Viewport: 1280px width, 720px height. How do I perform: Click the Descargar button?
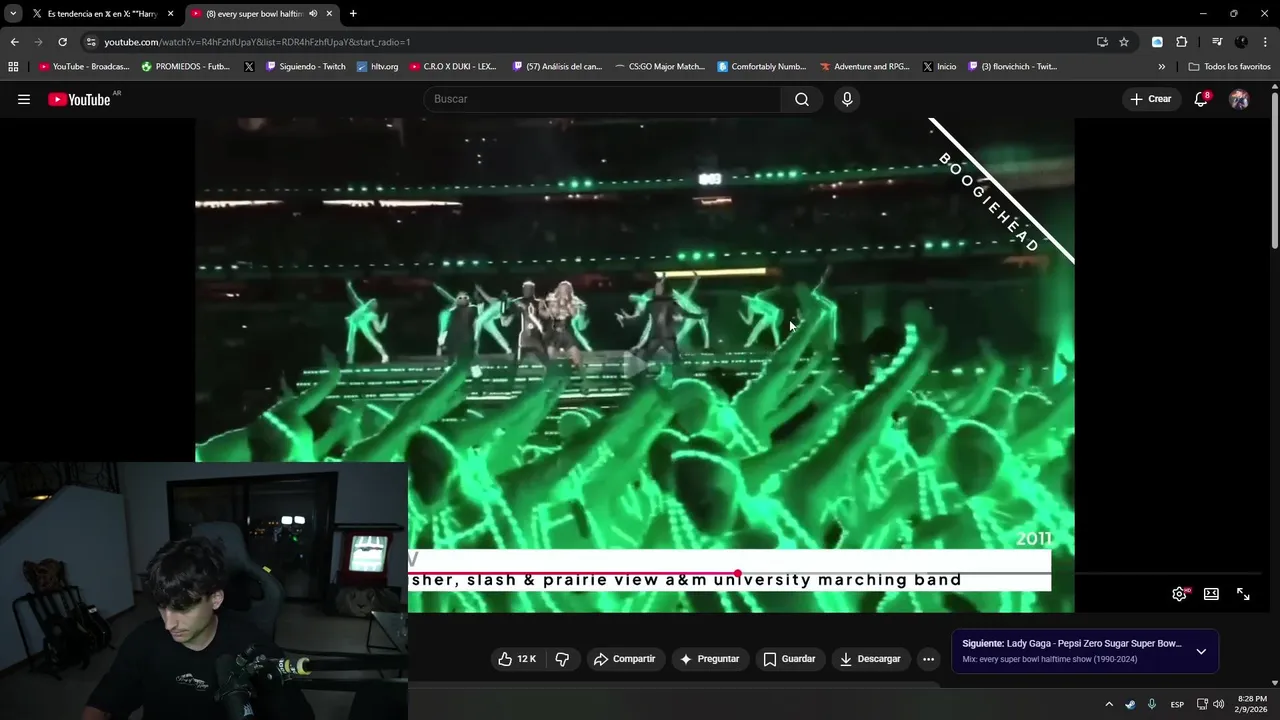[870, 659]
